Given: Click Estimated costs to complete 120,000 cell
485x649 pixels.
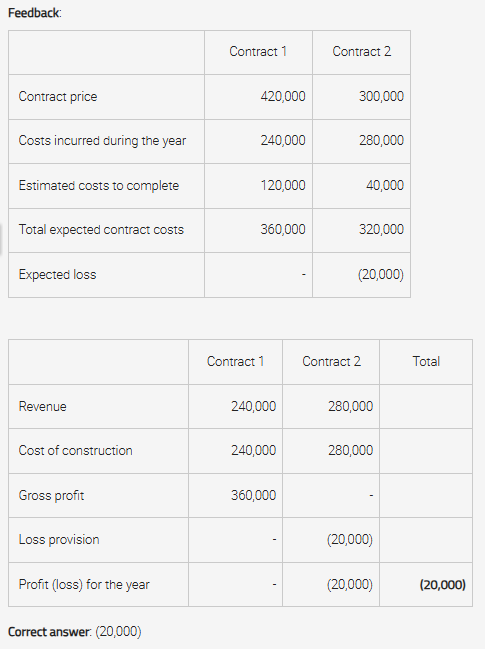Looking at the screenshot, I should pos(283,185).
